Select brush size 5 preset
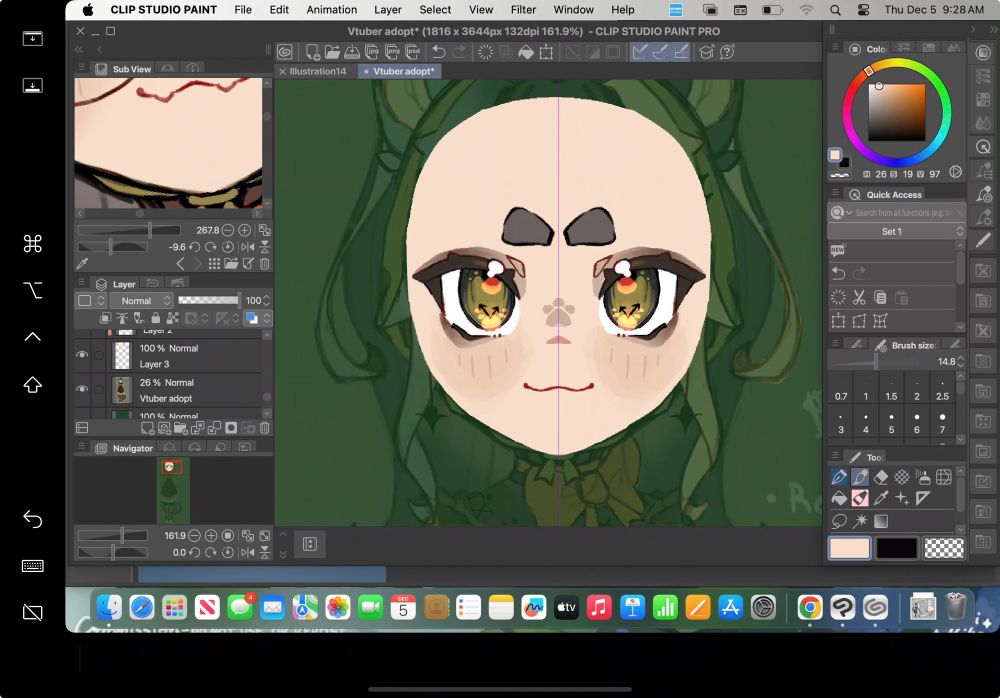 [891, 423]
